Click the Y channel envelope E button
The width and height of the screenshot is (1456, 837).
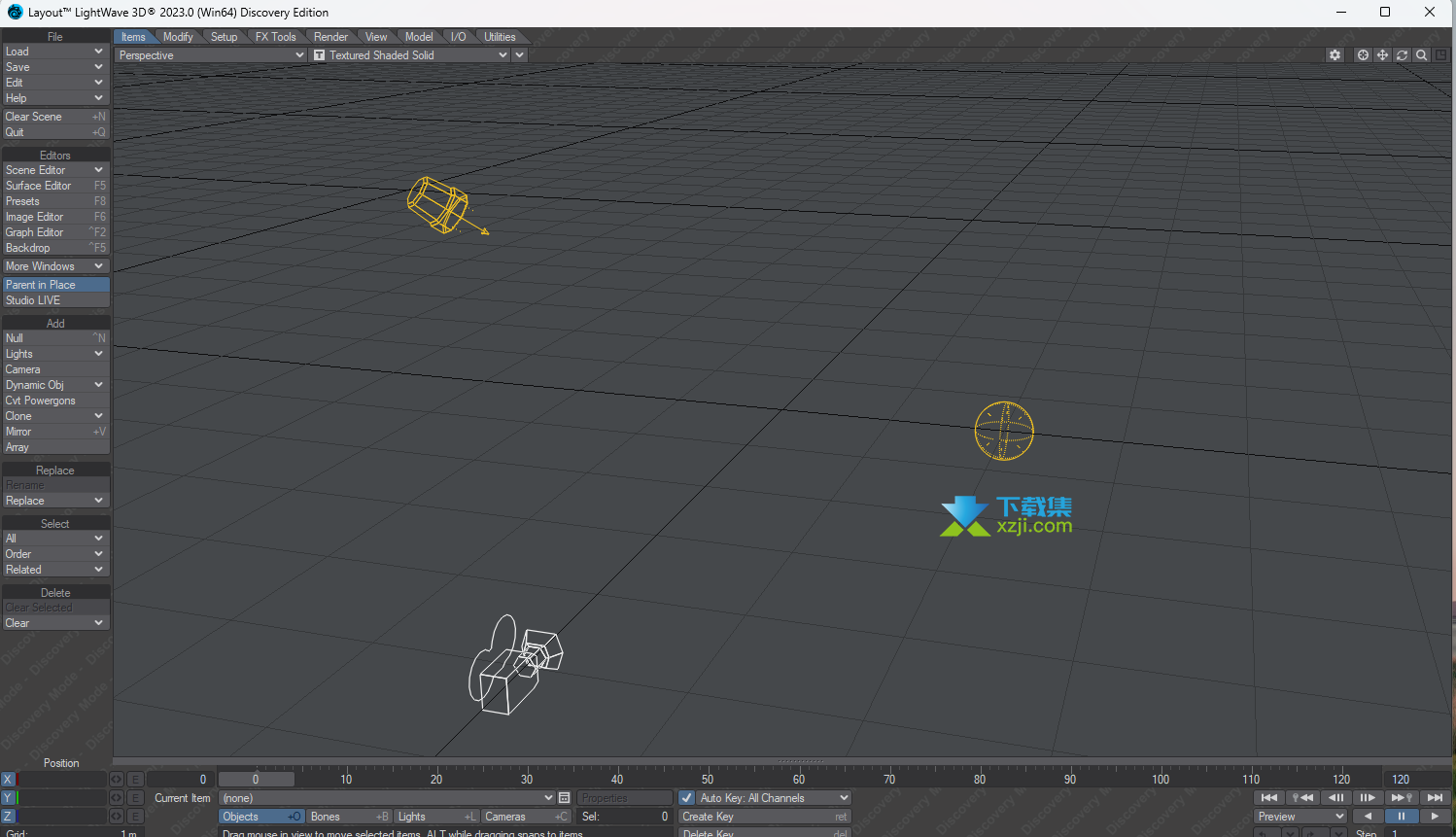tap(135, 798)
